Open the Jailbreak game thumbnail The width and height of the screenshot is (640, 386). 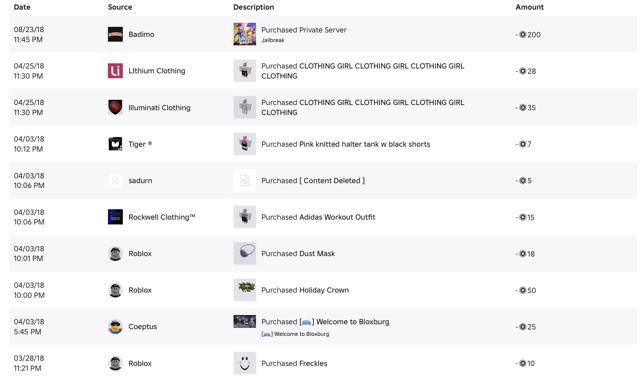244,34
